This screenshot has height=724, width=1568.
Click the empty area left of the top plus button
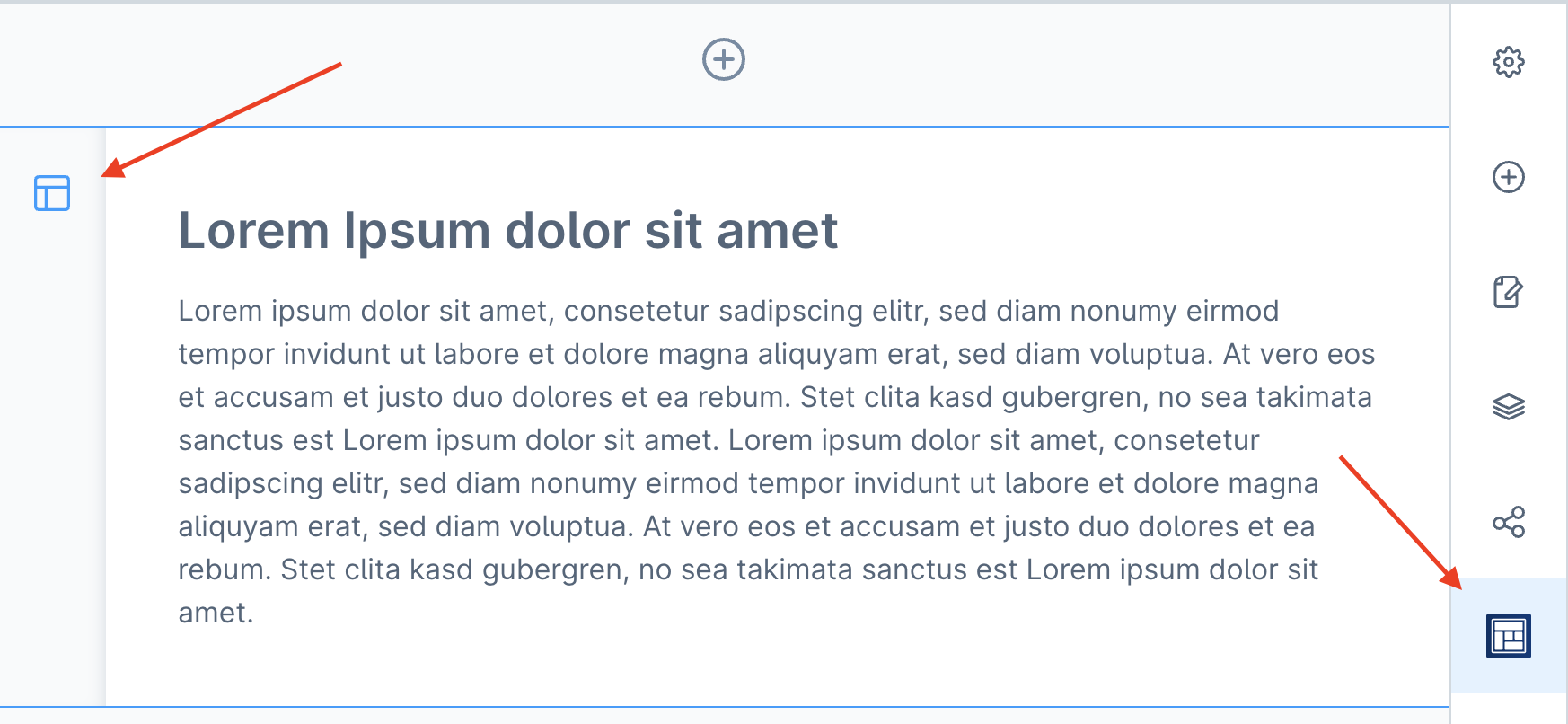click(359, 63)
